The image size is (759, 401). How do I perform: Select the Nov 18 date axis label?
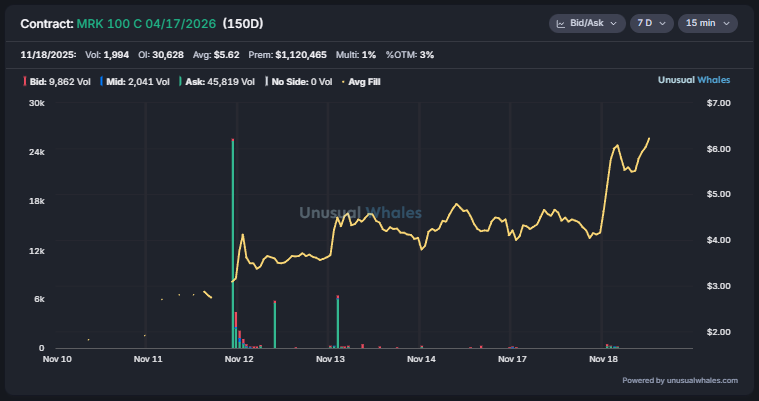(604, 358)
